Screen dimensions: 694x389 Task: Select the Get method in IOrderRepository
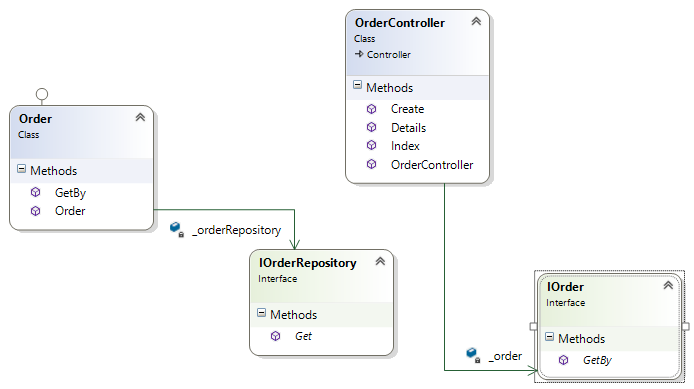303,336
